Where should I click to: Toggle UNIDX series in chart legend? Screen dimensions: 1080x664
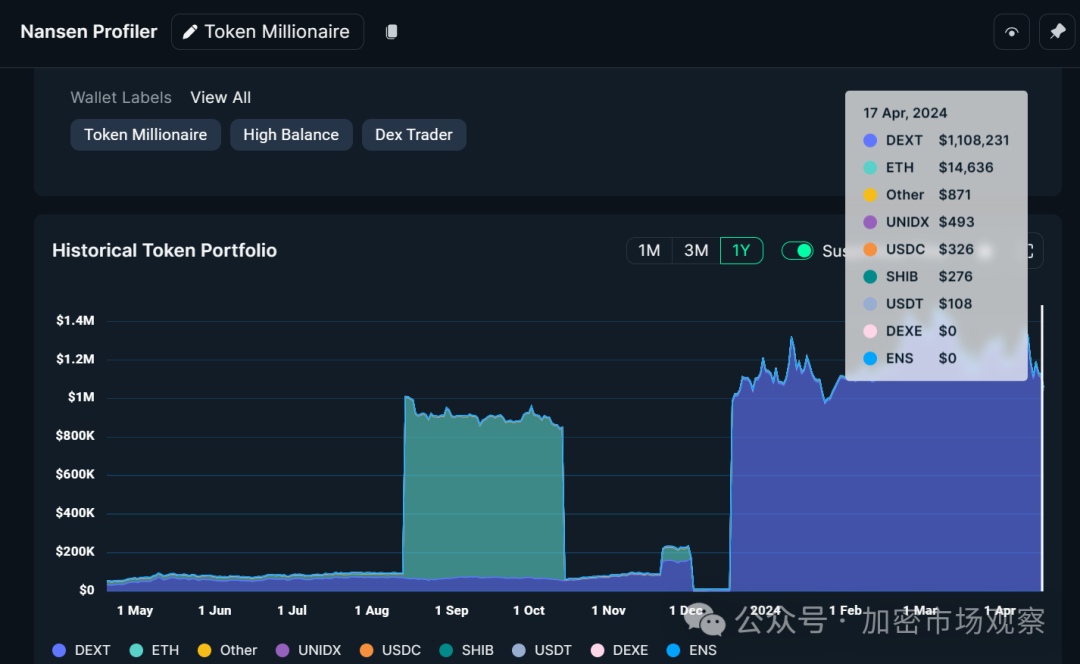pyautogui.click(x=309, y=650)
